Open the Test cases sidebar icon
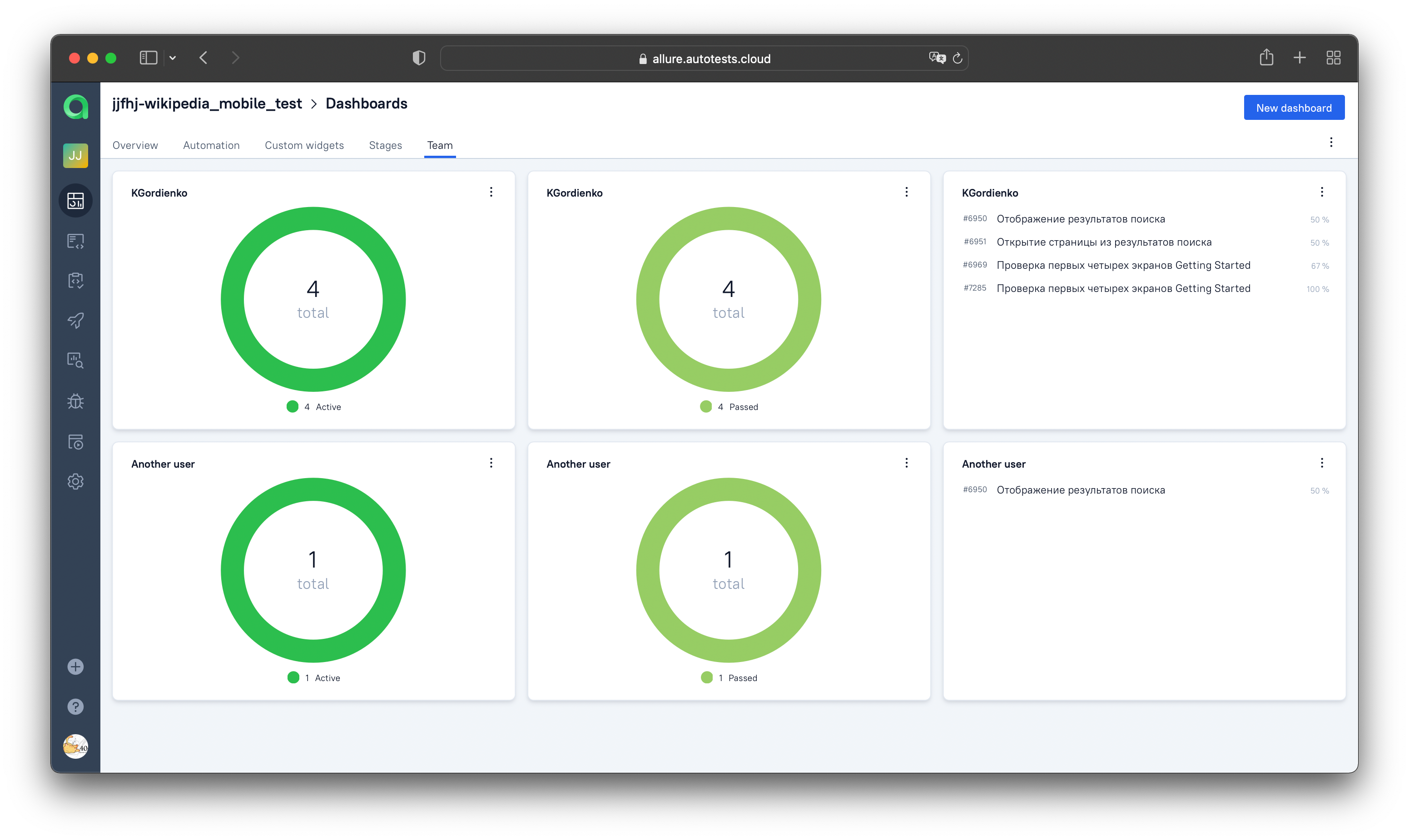Image resolution: width=1409 pixels, height=840 pixels. 75,241
